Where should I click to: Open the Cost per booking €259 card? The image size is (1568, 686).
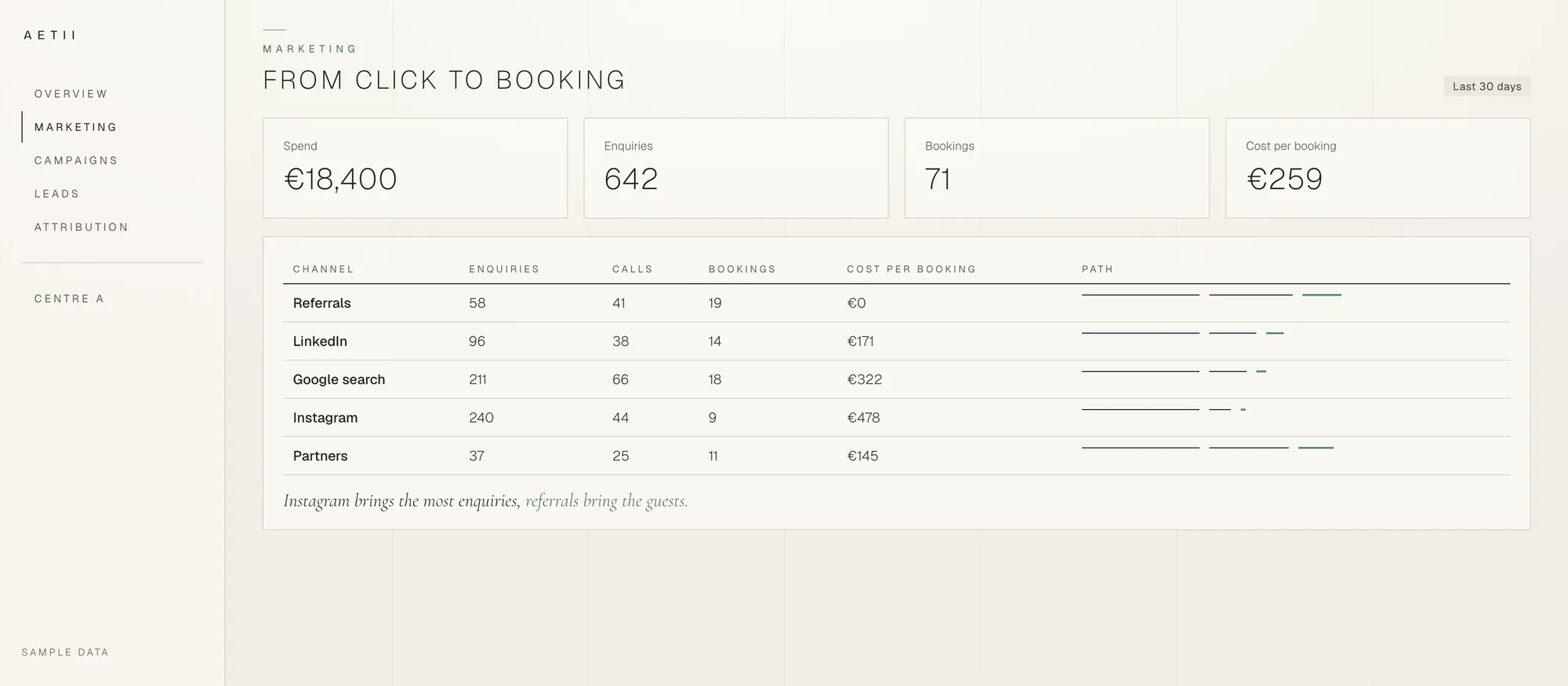pos(1377,168)
